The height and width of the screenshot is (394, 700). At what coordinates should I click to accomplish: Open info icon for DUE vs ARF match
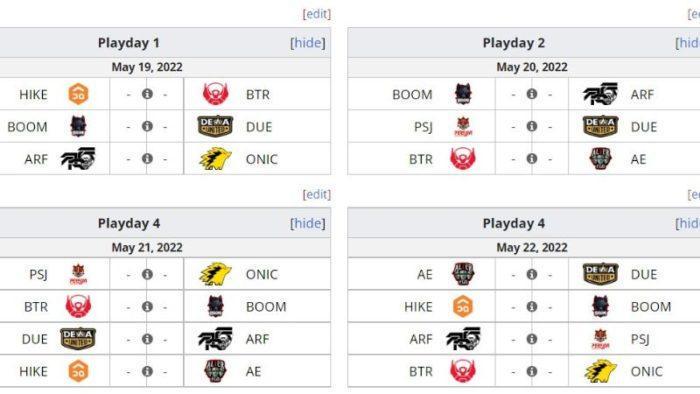tap(147, 339)
